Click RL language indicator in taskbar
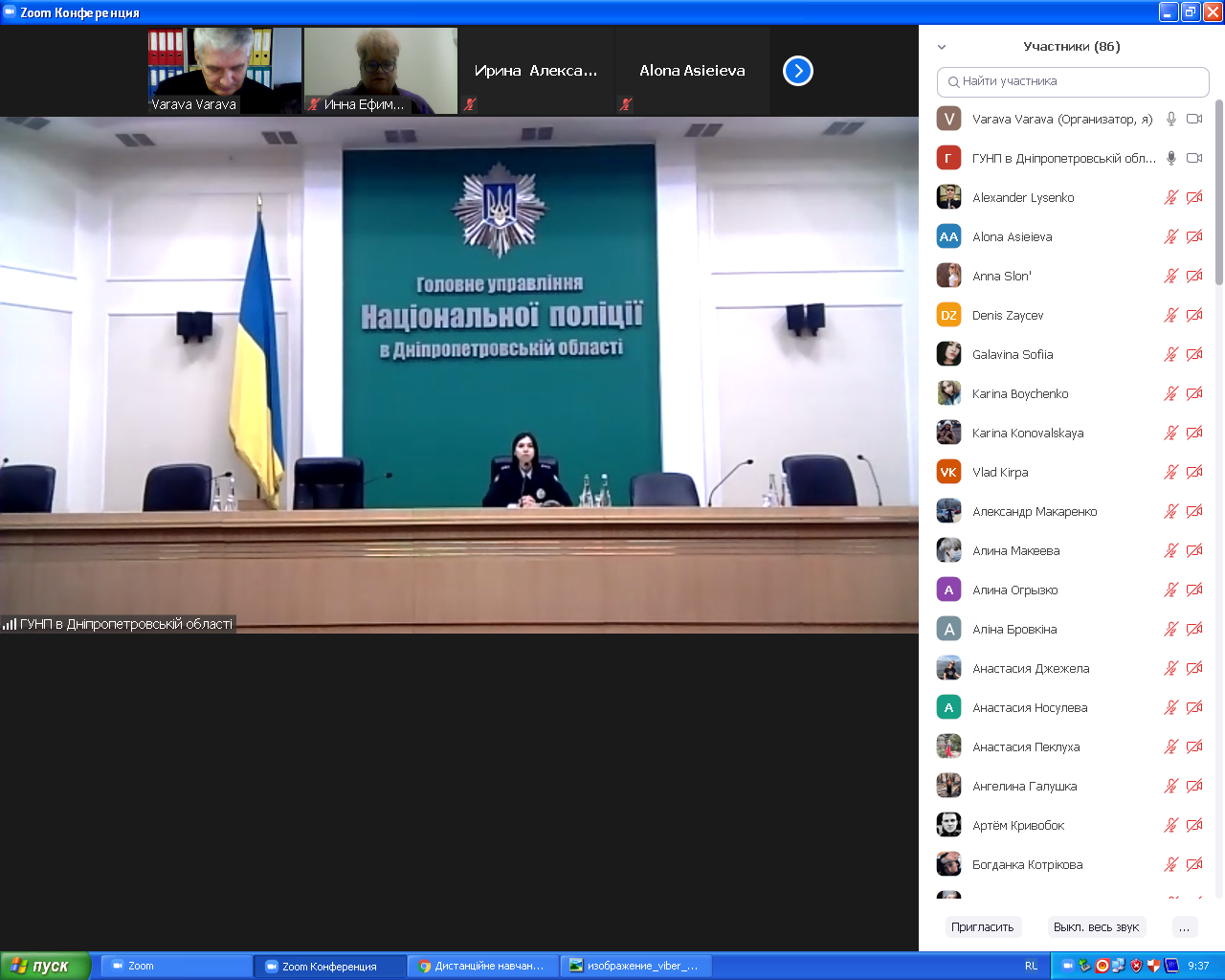 1031,966
